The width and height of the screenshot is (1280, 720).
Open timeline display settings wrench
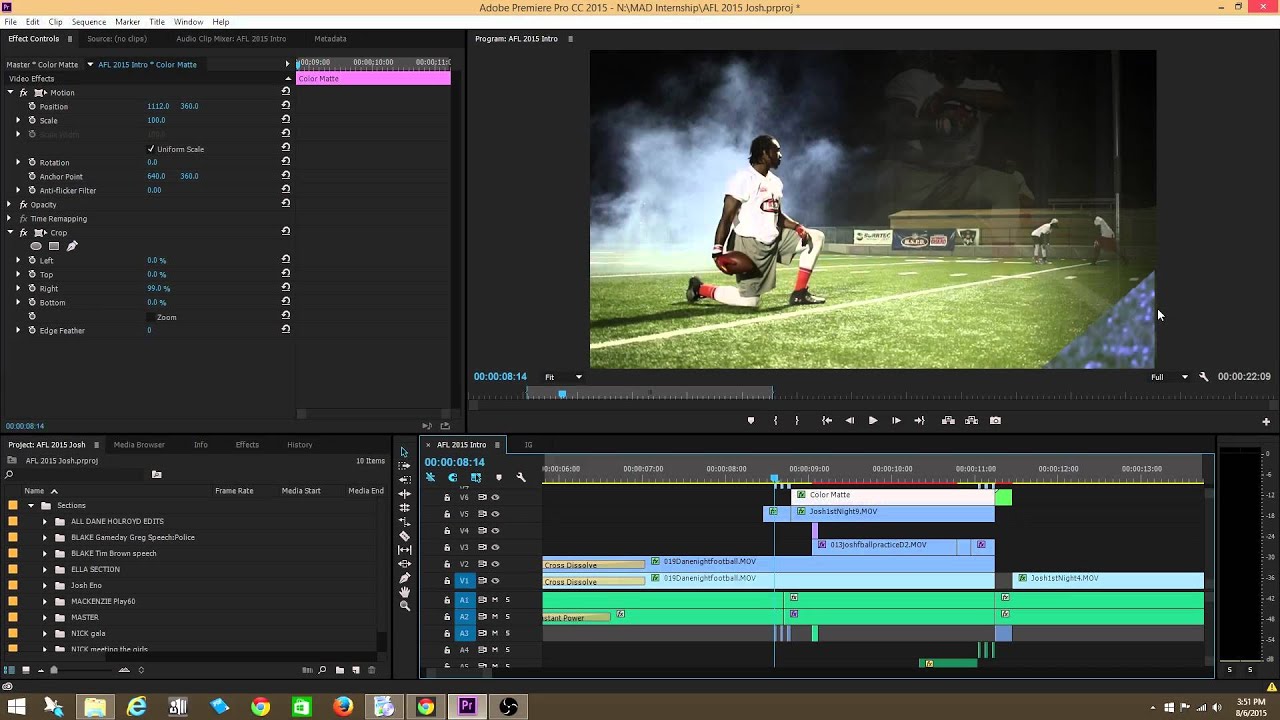pos(521,477)
